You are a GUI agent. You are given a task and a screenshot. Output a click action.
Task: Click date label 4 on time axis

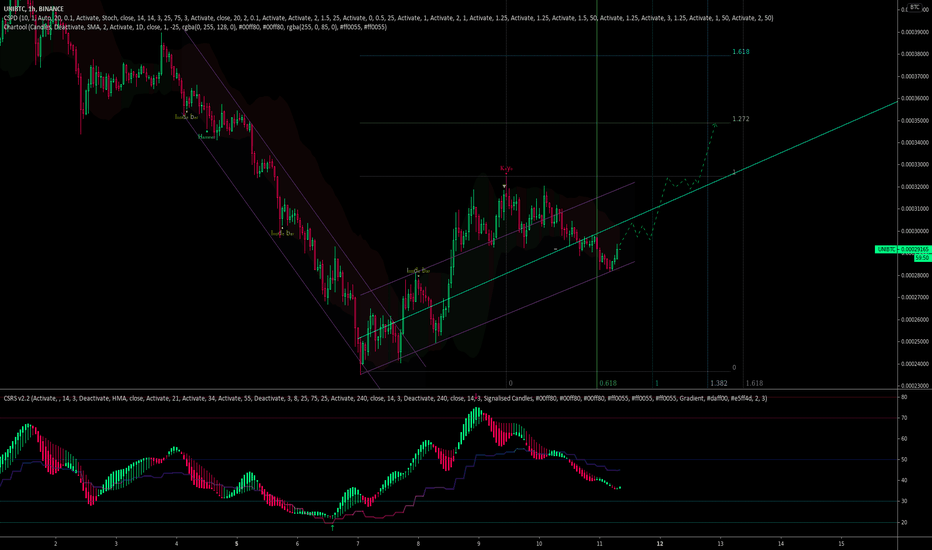pos(177,543)
